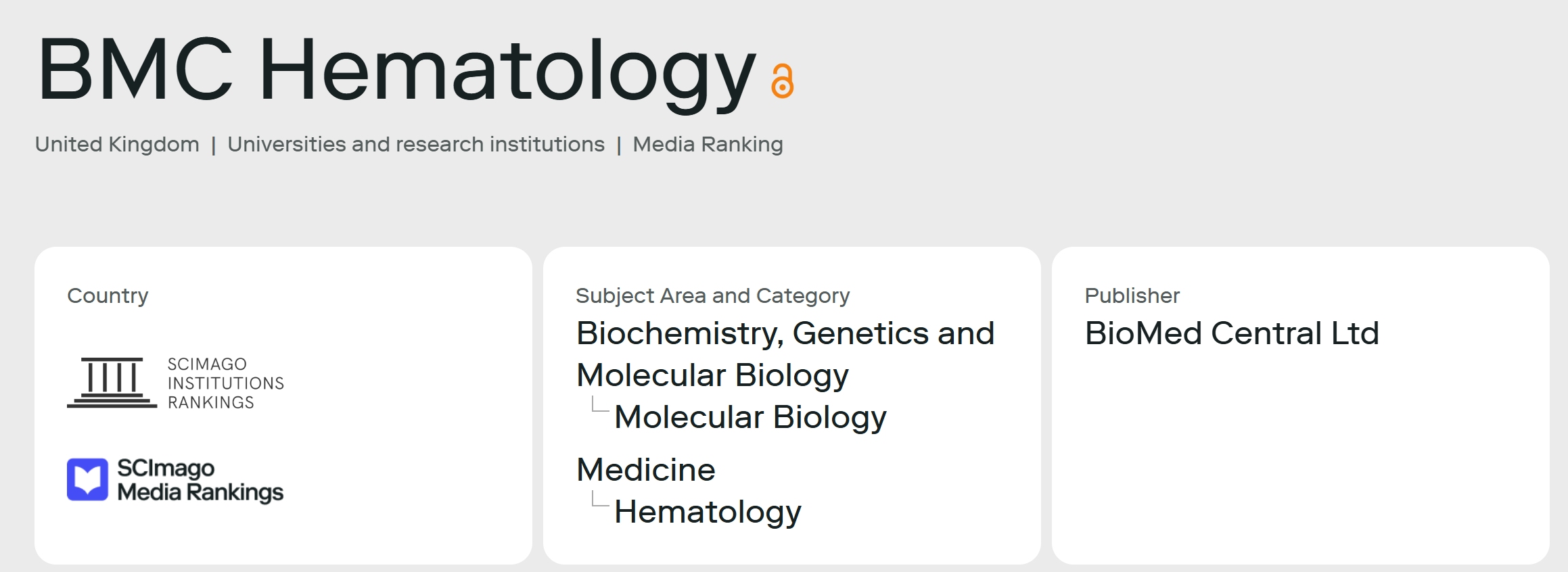This screenshot has width=1568, height=572.
Task: Open Universities and research institutions link
Action: click(416, 144)
